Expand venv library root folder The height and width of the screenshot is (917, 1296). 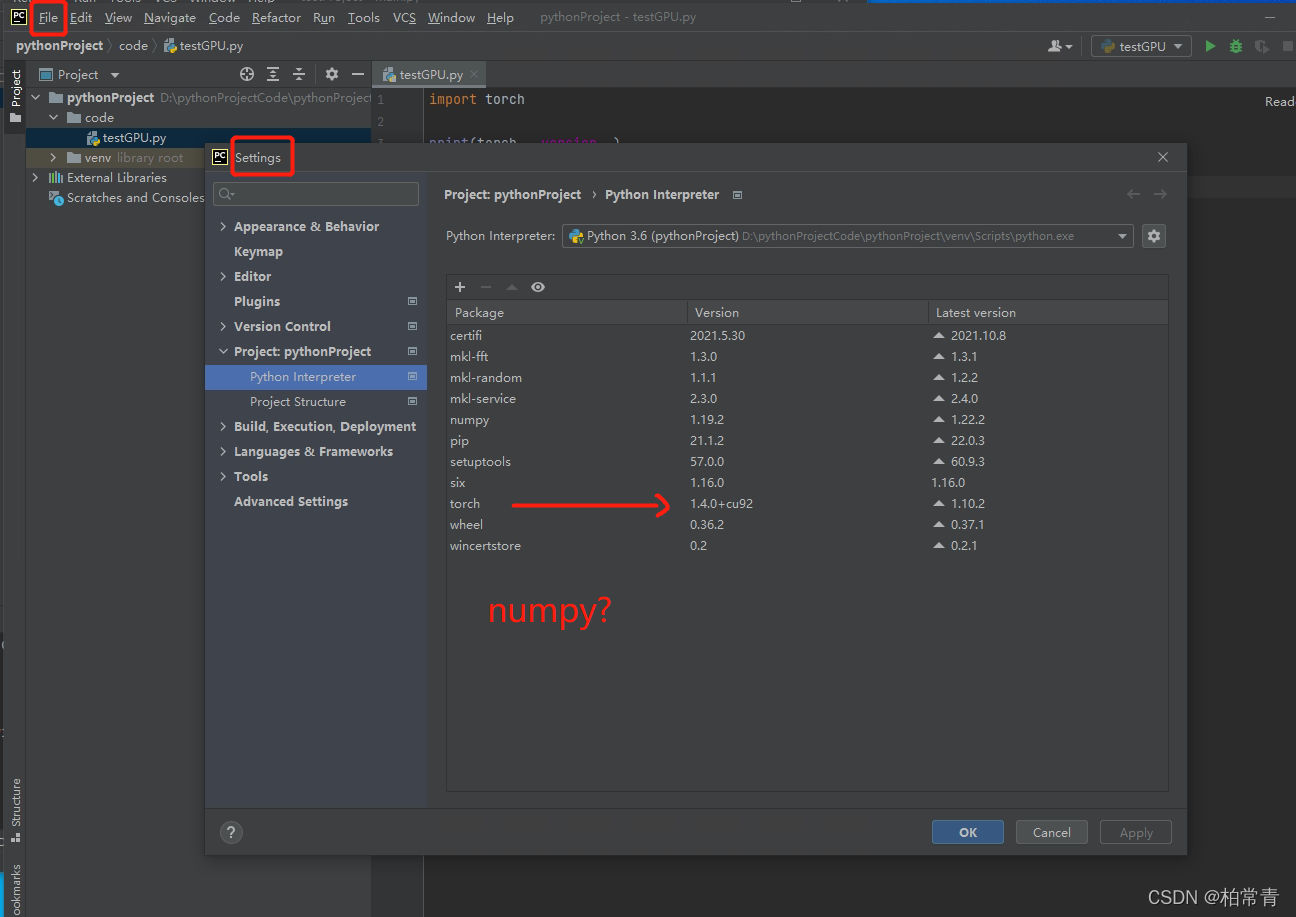pyautogui.click(x=54, y=158)
